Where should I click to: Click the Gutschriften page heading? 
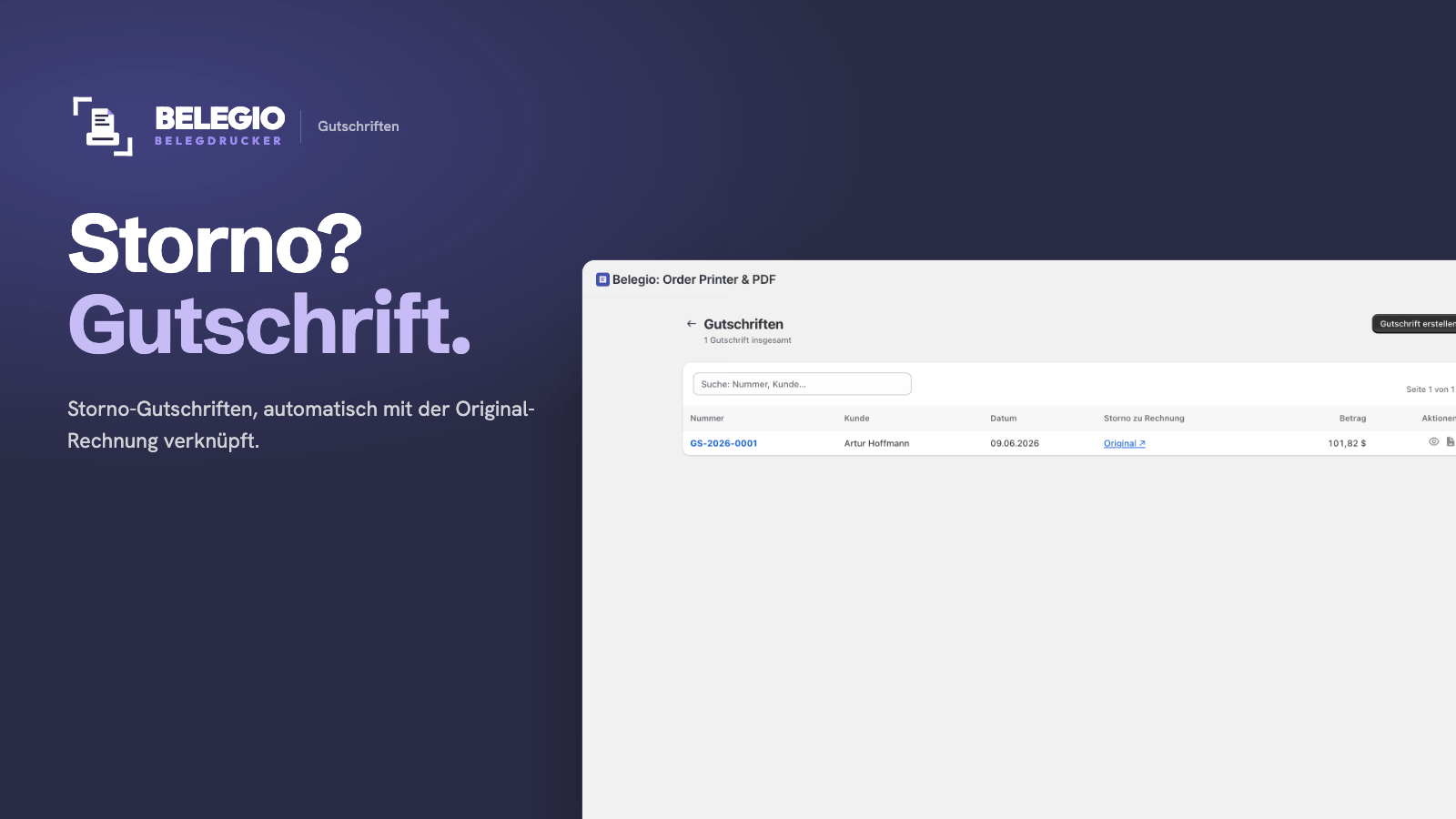click(743, 324)
